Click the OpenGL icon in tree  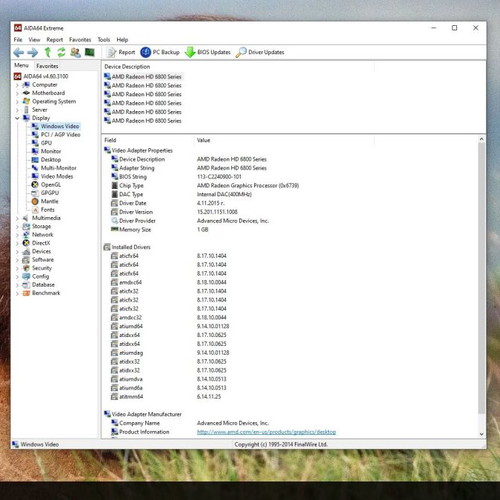35,185
